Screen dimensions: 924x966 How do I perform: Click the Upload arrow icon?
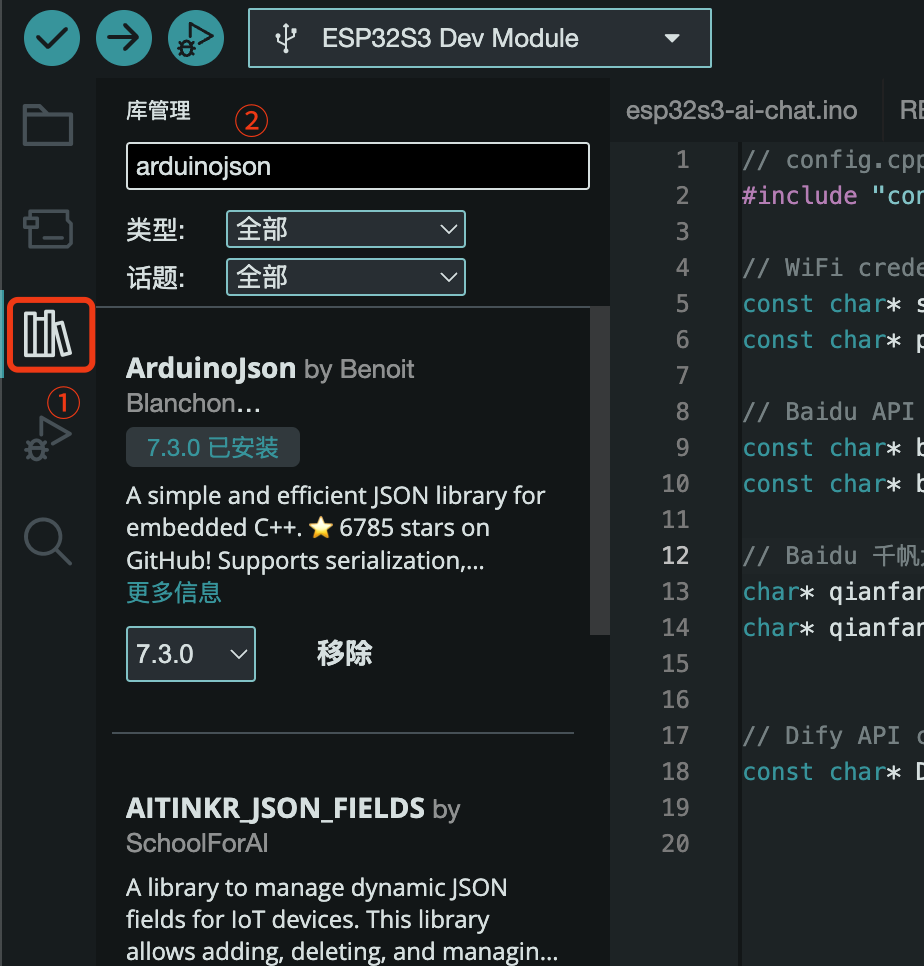coord(123,37)
